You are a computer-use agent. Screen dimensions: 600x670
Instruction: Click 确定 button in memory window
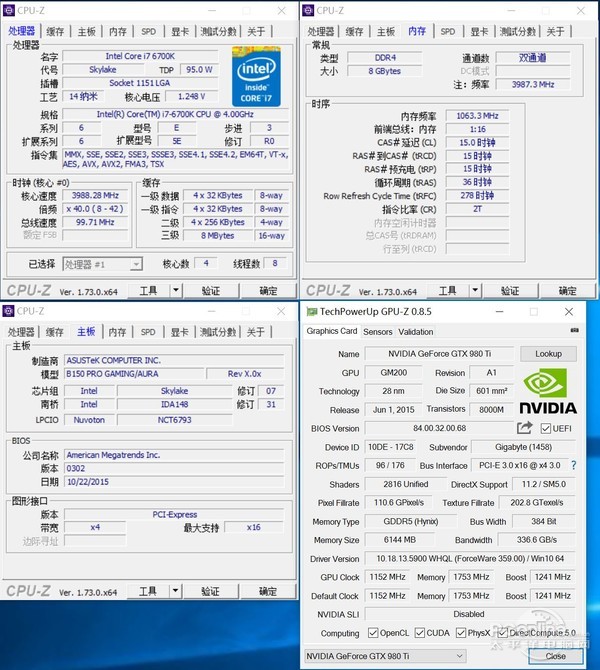(567, 291)
